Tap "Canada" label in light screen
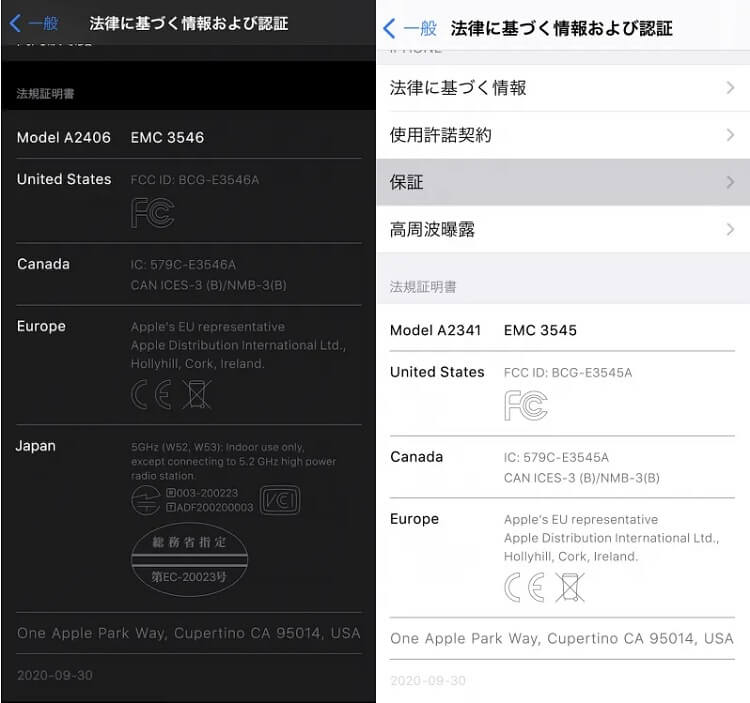Screen dimensions: 750x703 point(417,457)
